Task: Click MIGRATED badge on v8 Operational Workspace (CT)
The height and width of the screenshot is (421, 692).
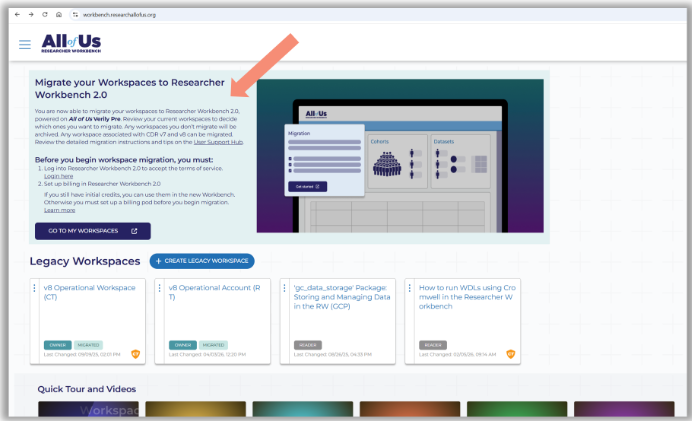Action: tap(88, 345)
